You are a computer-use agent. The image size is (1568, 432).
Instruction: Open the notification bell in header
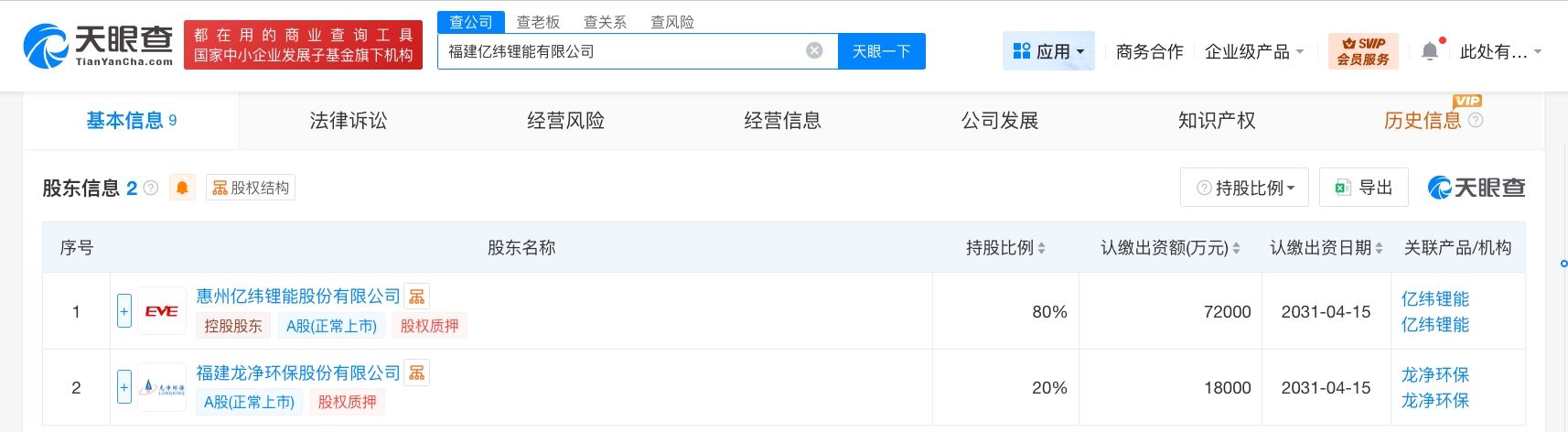(1430, 51)
